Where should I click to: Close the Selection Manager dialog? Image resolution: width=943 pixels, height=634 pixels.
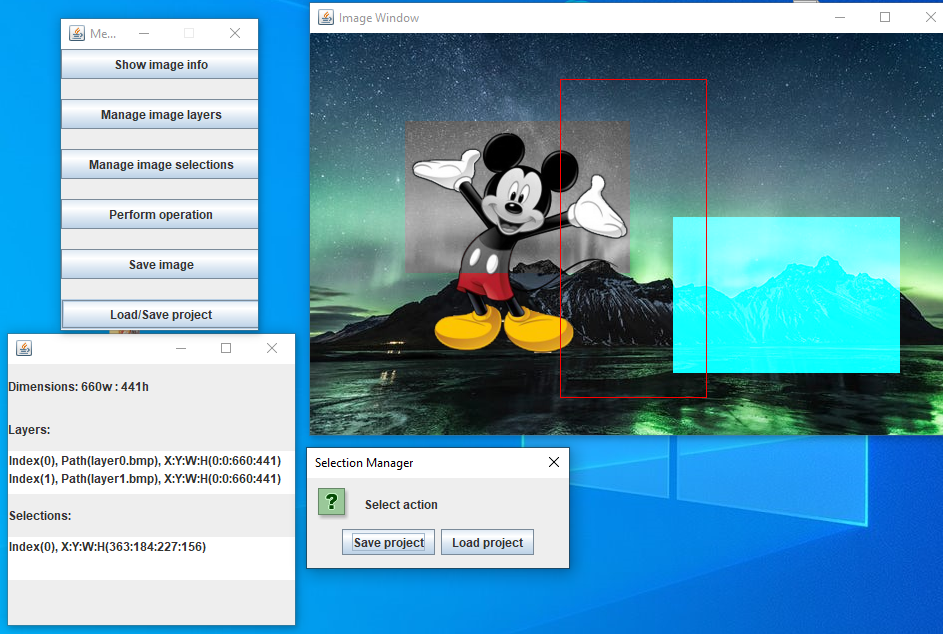coord(554,462)
